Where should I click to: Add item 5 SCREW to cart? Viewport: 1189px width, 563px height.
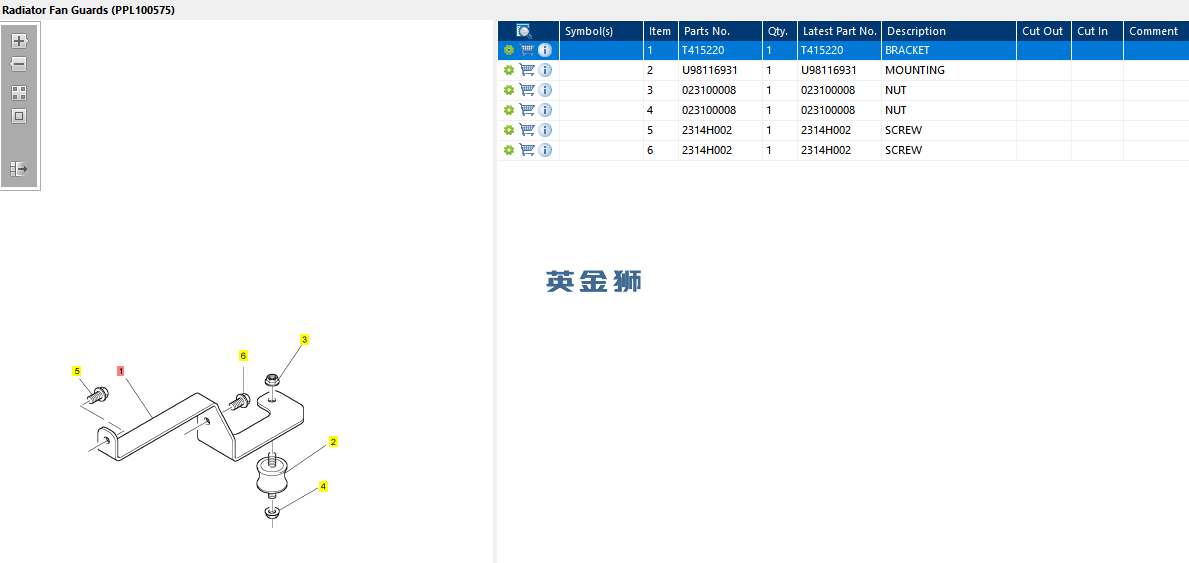coord(527,130)
